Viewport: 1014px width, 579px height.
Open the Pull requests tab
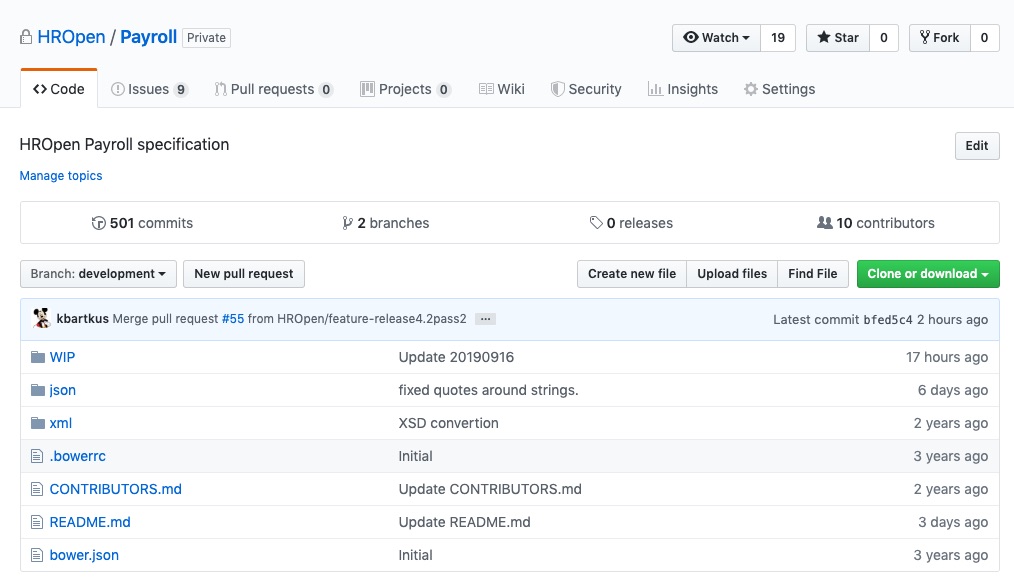[x=274, y=89]
